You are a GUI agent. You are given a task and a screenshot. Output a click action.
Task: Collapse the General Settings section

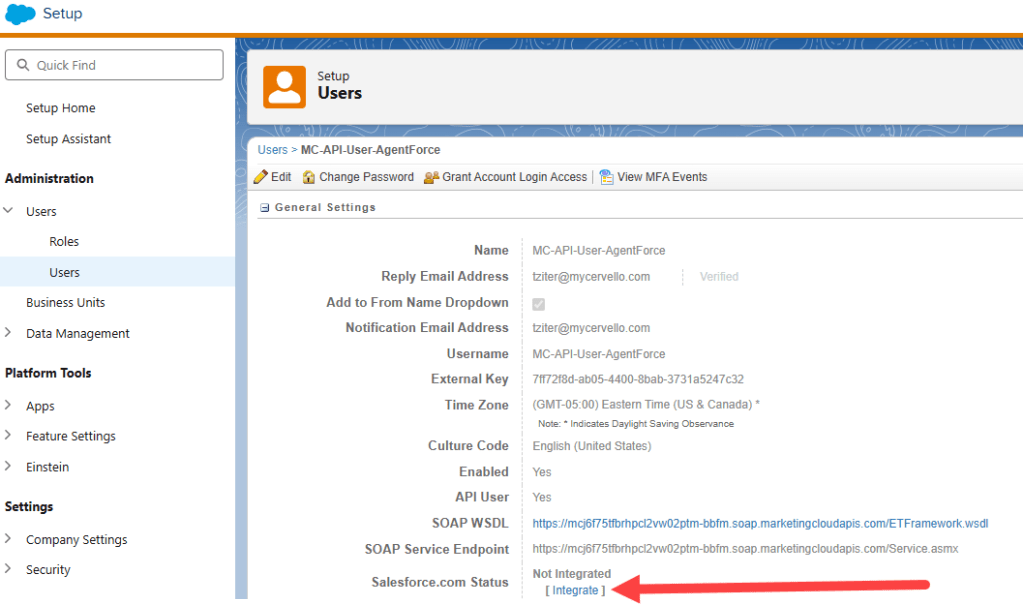click(265, 208)
